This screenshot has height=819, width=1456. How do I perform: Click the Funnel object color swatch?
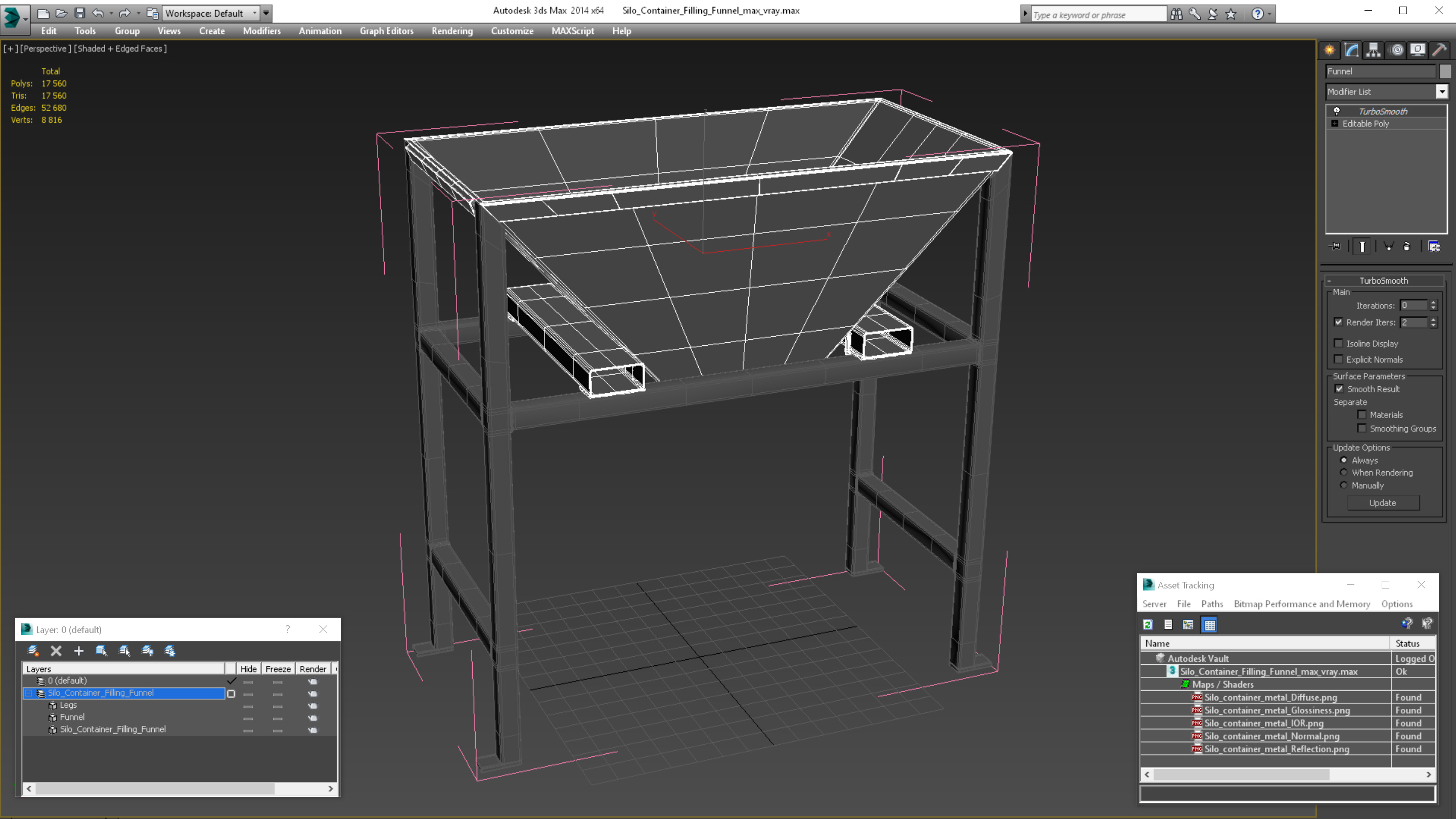pyautogui.click(x=1445, y=71)
